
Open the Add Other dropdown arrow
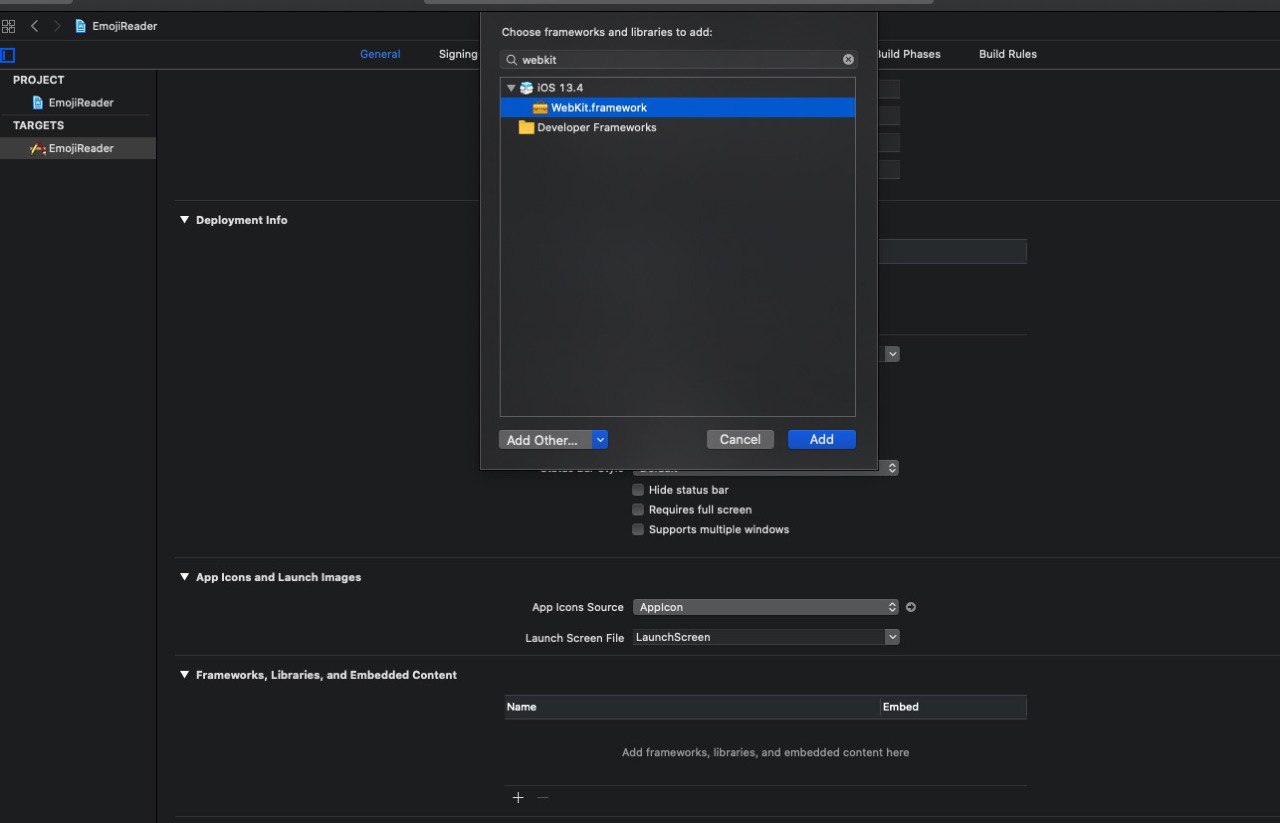600,440
